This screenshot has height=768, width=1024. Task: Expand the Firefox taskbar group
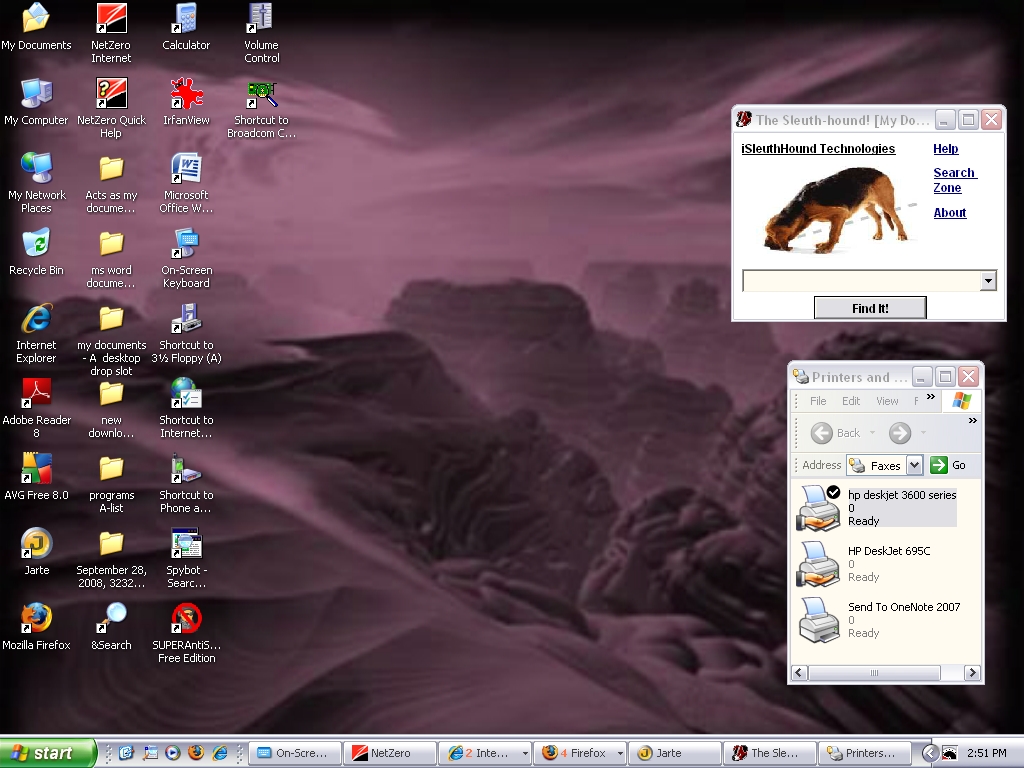(x=620, y=753)
